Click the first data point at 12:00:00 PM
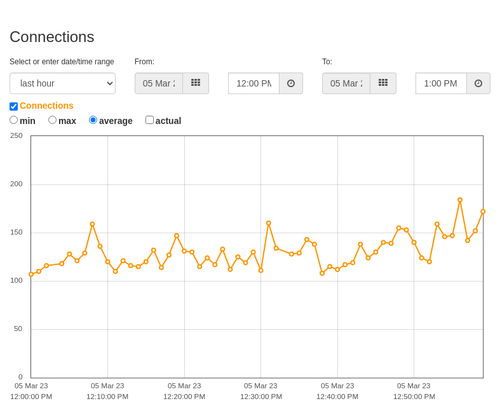 pos(31,274)
